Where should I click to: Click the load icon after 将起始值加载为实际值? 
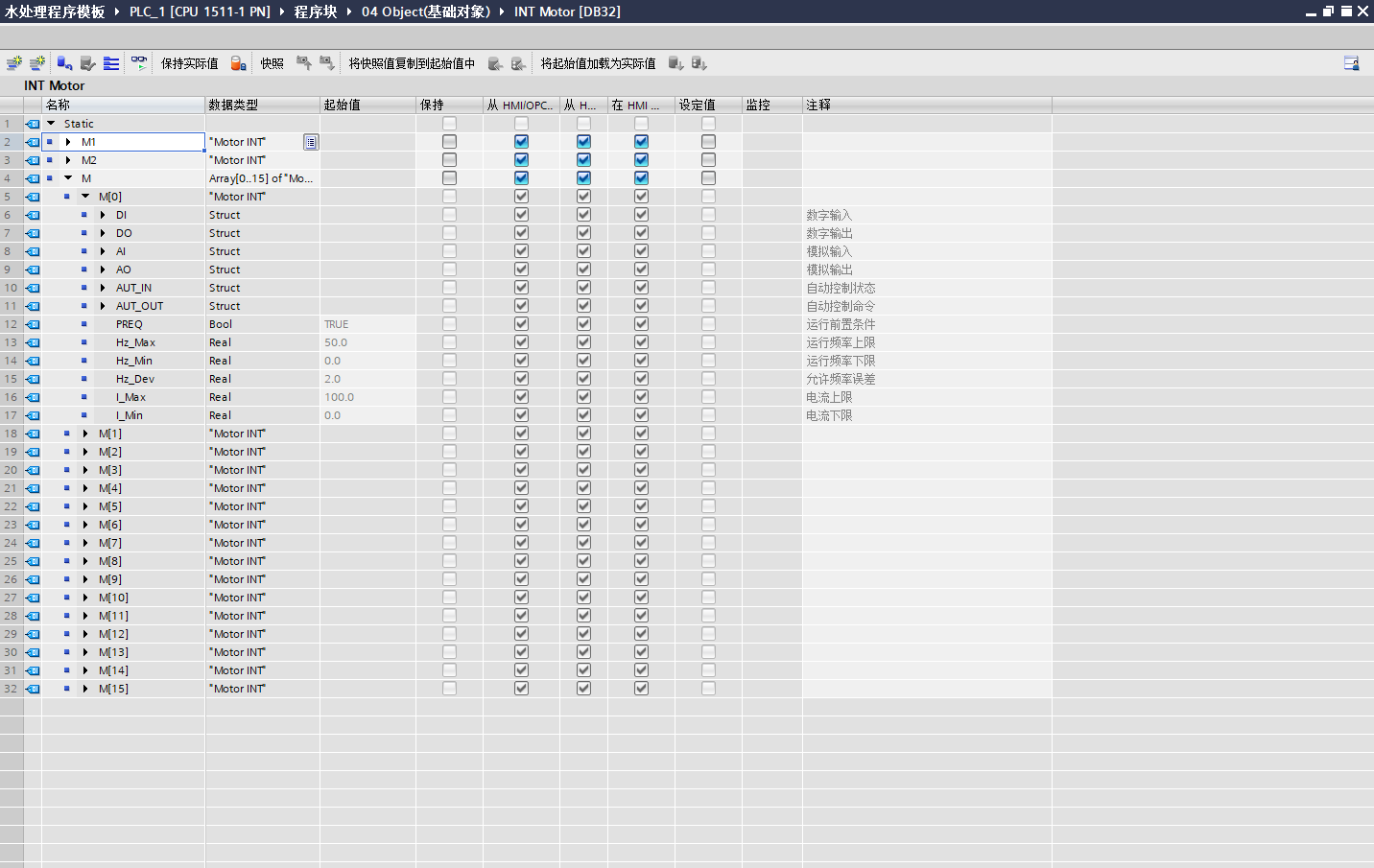(675, 62)
